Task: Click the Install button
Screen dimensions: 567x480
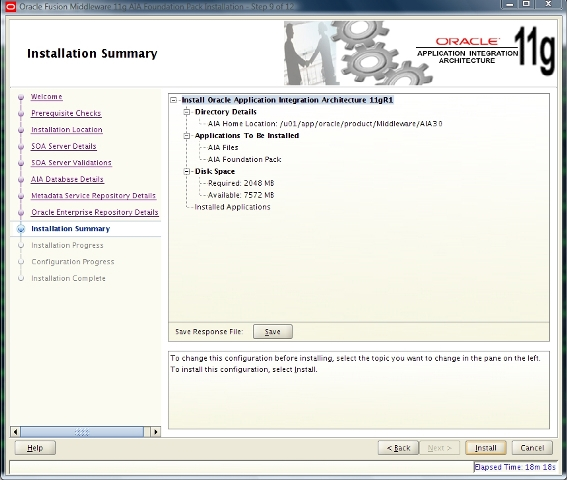Action: tap(485, 448)
